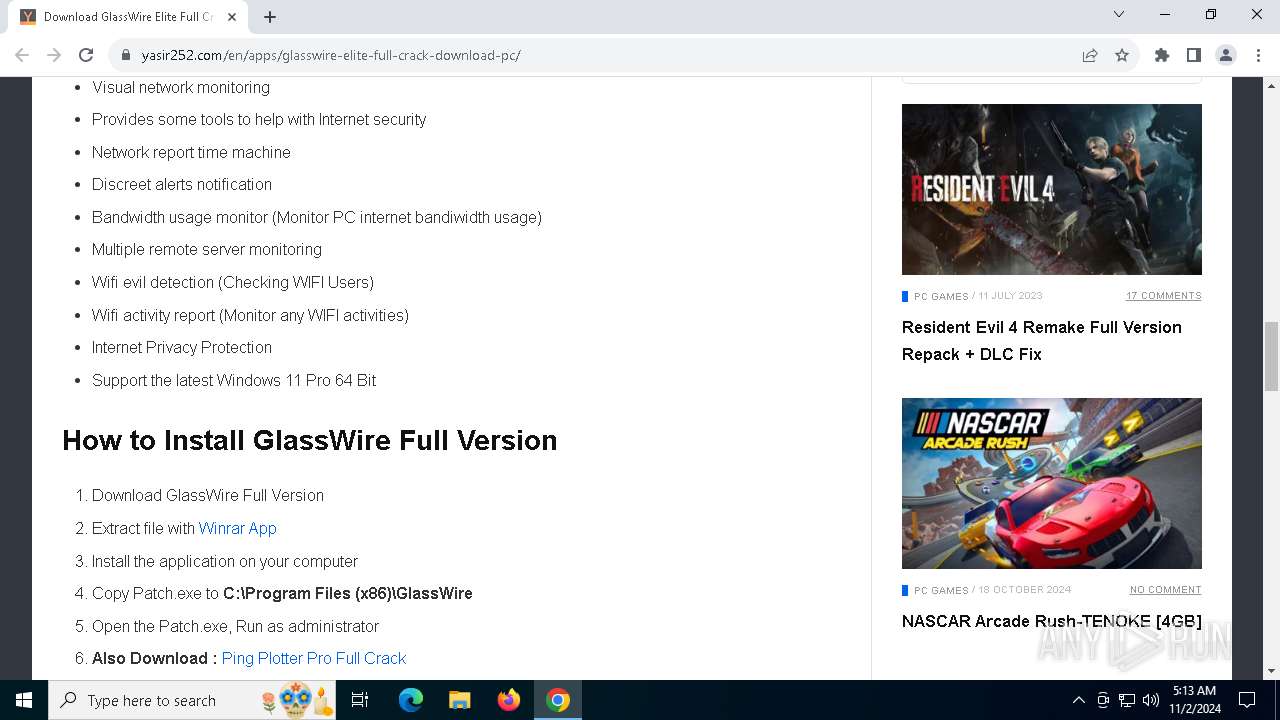Image resolution: width=1280 pixels, height=720 pixels.
Task: Click the taskbar search box
Action: (x=194, y=700)
